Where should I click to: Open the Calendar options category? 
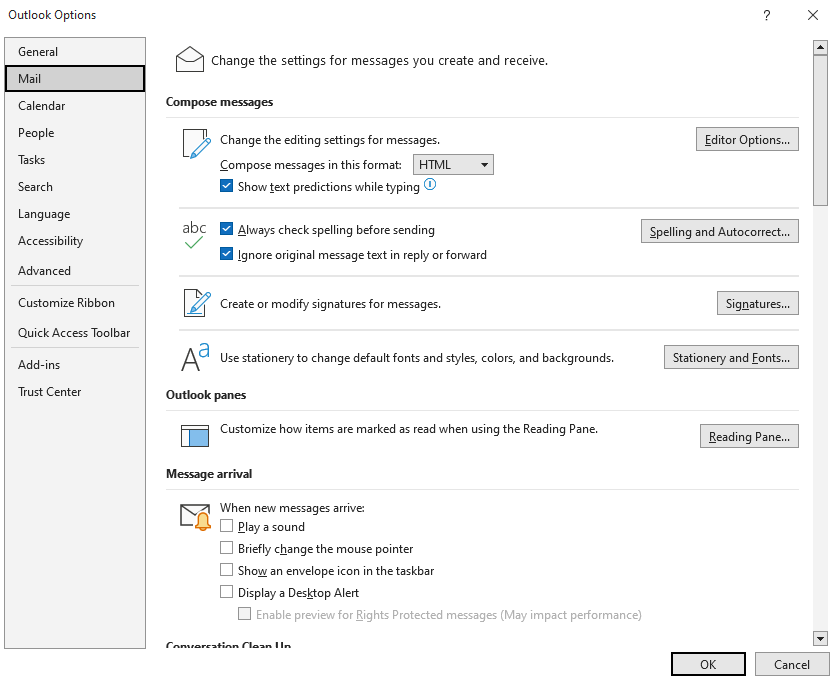tap(75, 106)
